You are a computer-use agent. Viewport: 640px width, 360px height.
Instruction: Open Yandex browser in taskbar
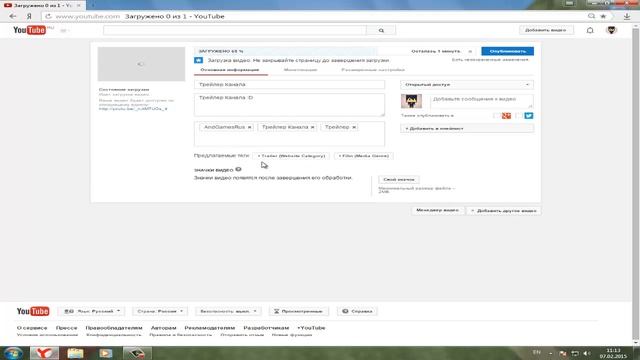point(44,353)
